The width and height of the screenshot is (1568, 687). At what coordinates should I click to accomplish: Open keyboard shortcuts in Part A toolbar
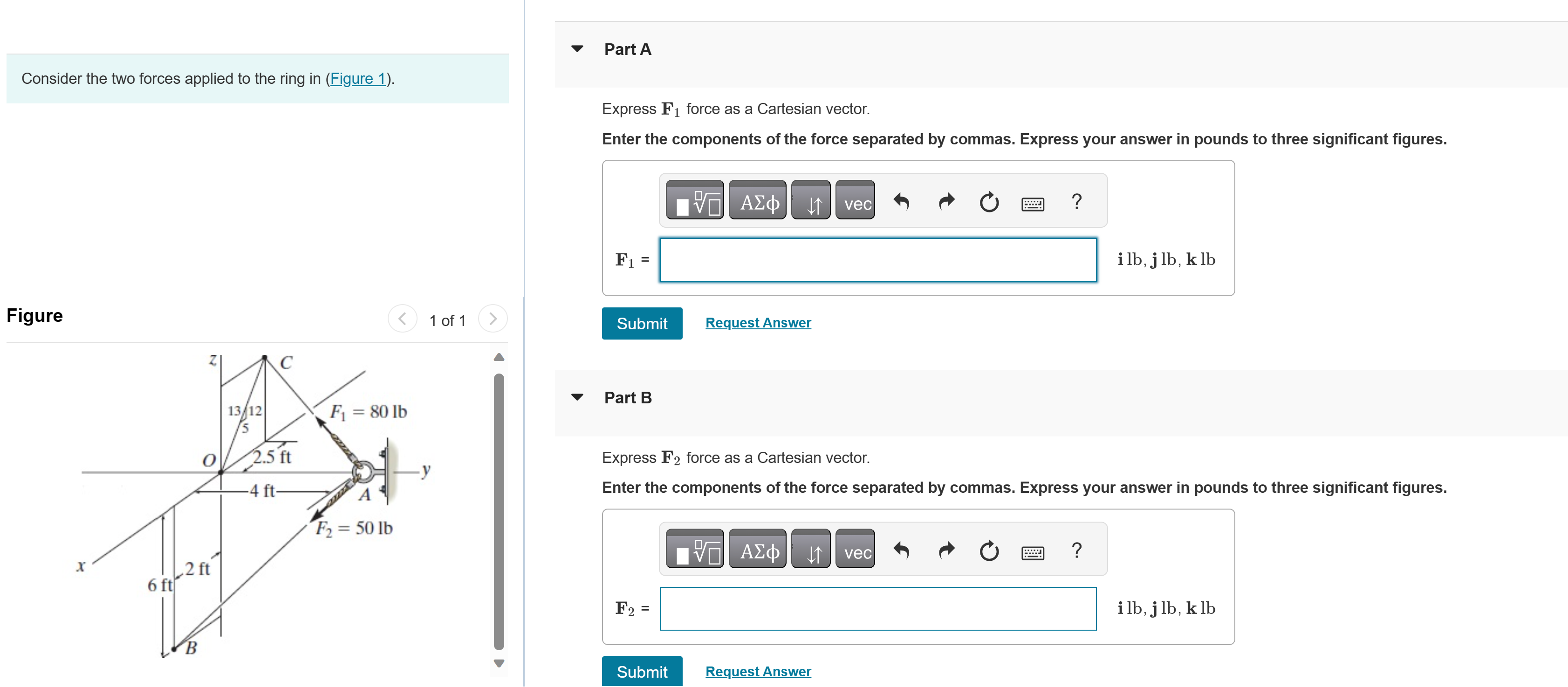tap(1032, 203)
